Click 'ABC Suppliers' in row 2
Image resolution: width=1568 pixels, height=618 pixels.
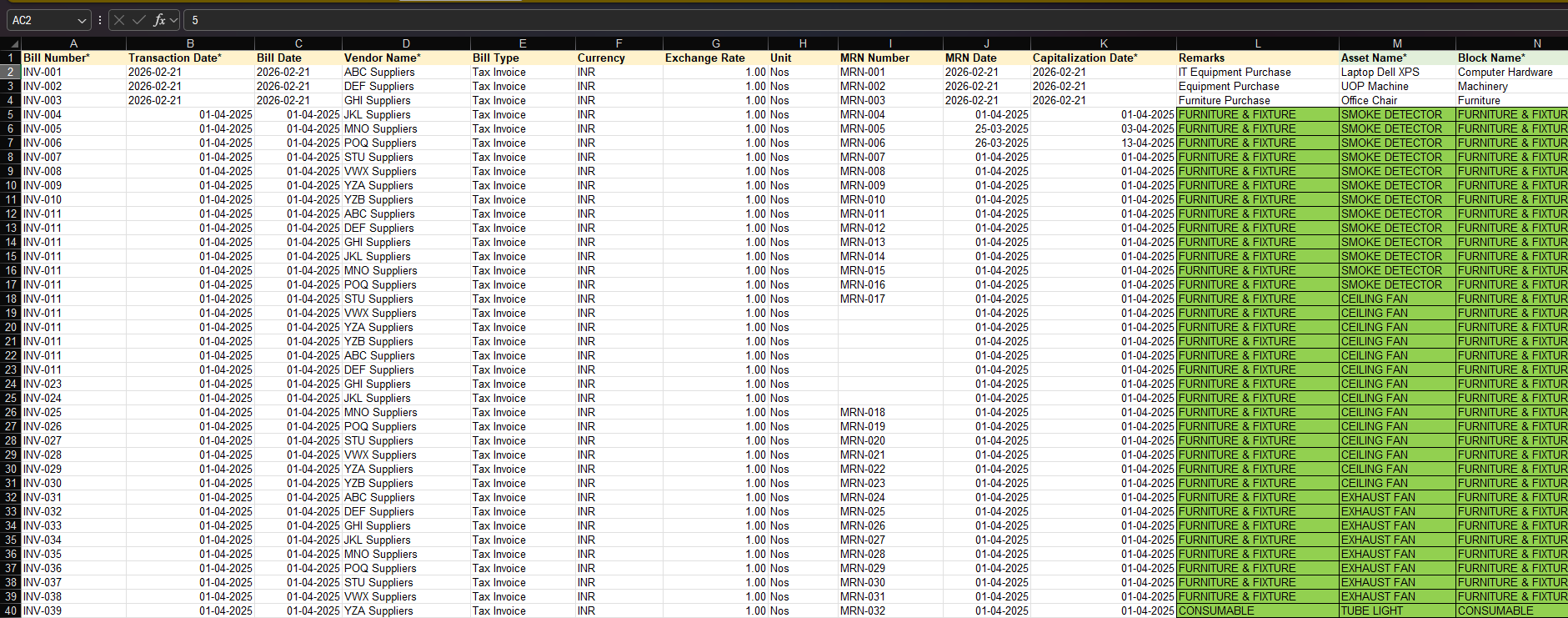coord(406,72)
